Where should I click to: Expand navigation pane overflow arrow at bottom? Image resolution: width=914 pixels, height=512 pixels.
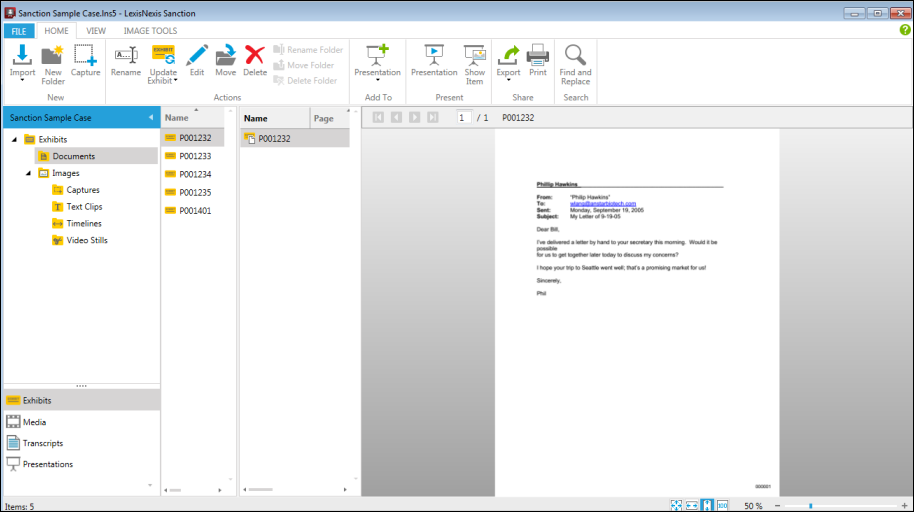[x=150, y=485]
